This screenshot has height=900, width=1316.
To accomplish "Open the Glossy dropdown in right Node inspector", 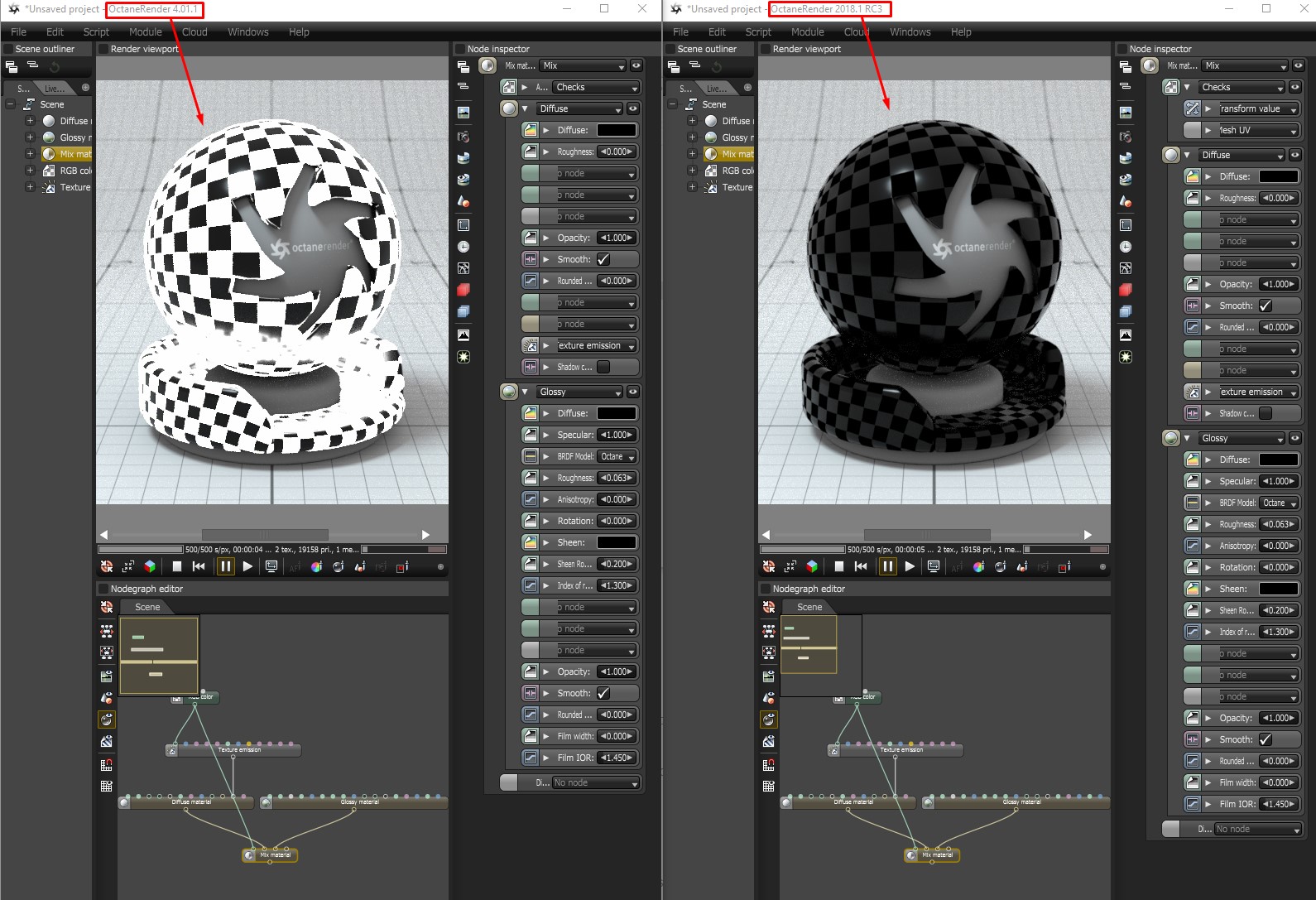I will (1242, 438).
